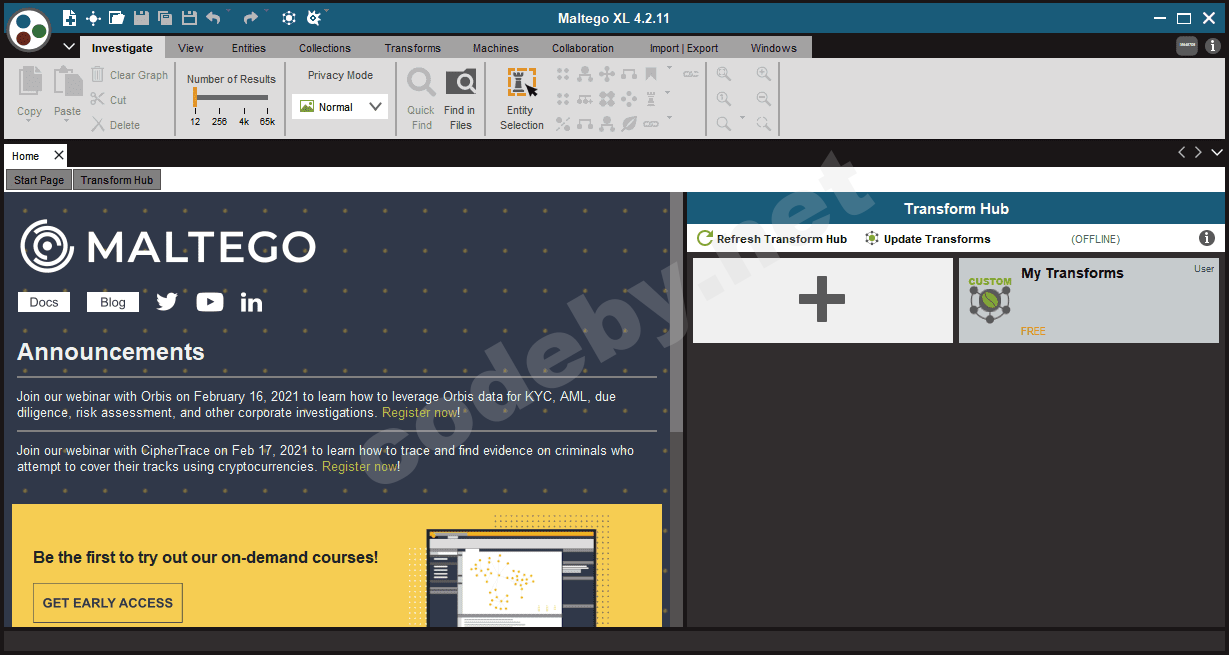1229x655 pixels.
Task: Click the bug-shaped gear icon in title bar
Action: pyautogui.click(x=313, y=18)
